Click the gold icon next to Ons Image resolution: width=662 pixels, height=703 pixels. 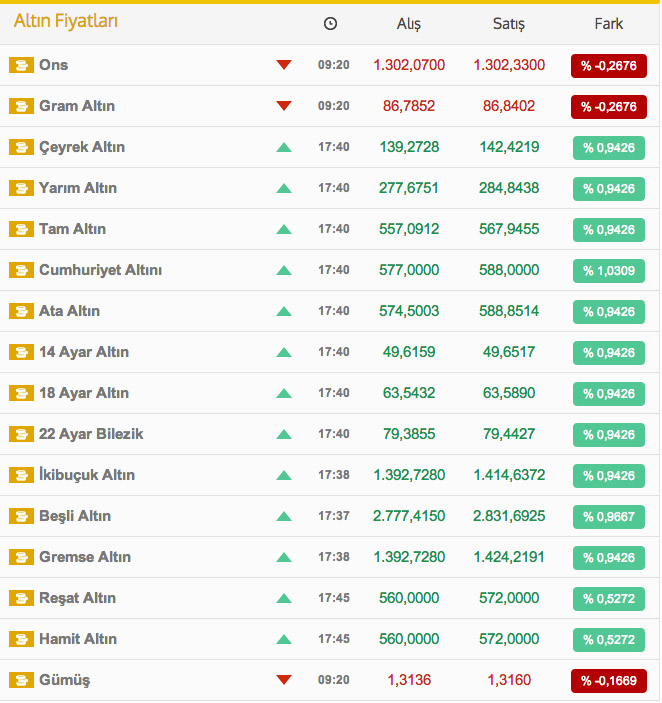pyautogui.click(x=21, y=65)
